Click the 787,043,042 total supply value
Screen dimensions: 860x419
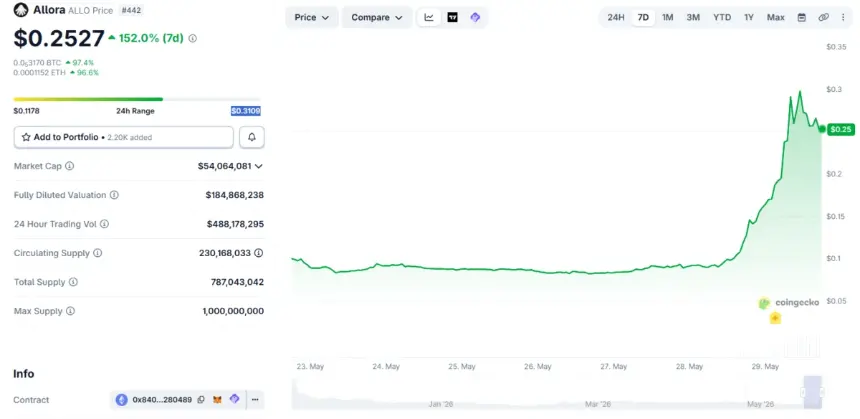tap(237, 282)
